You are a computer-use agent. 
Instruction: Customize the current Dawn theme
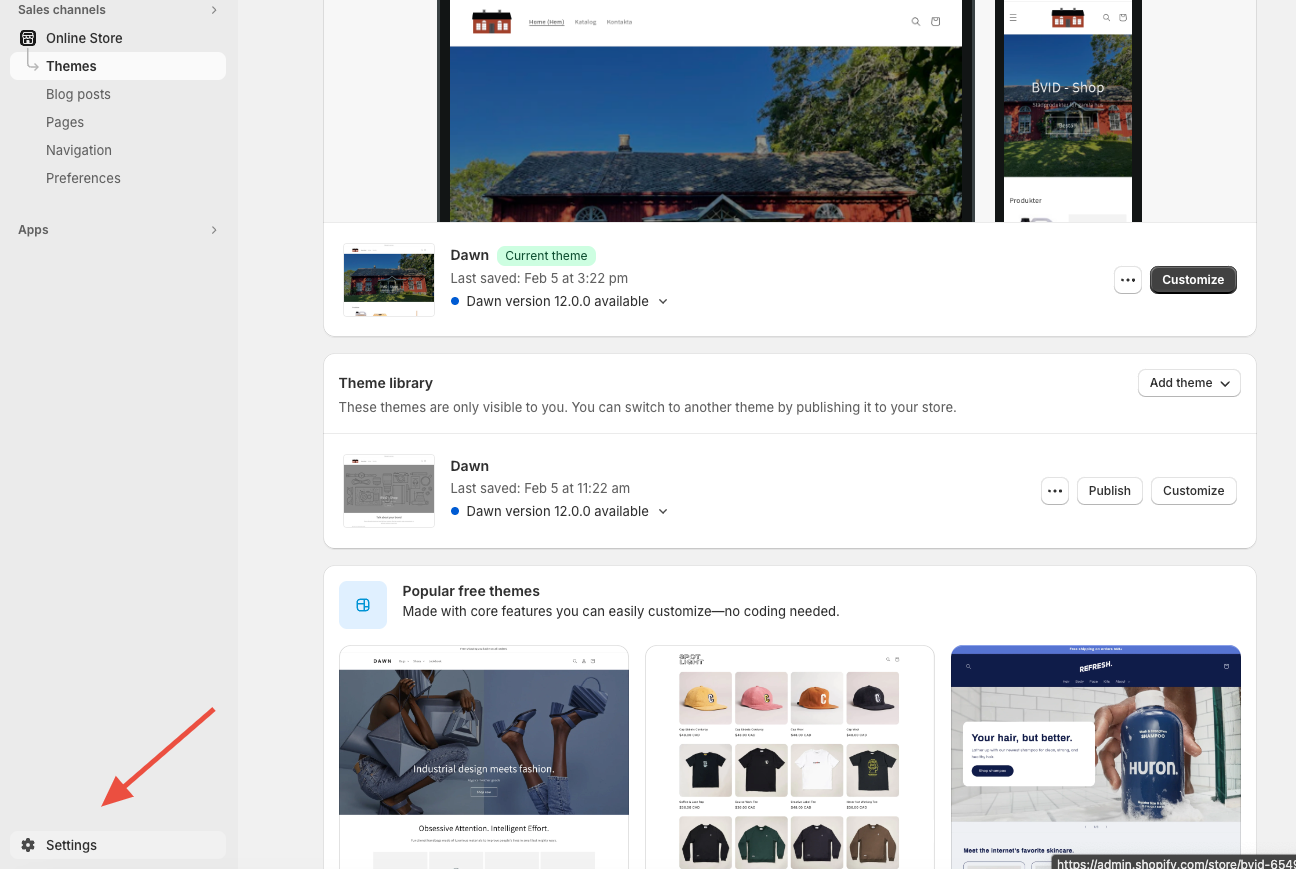tap(1192, 280)
